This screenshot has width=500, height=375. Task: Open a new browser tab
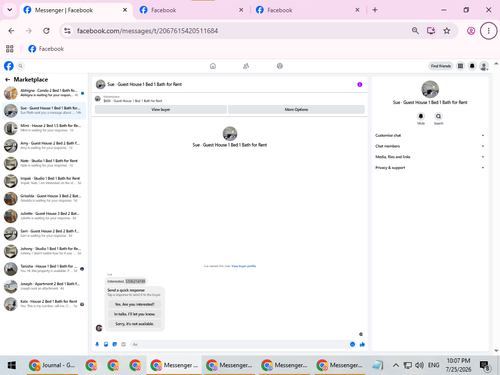click(x=375, y=10)
